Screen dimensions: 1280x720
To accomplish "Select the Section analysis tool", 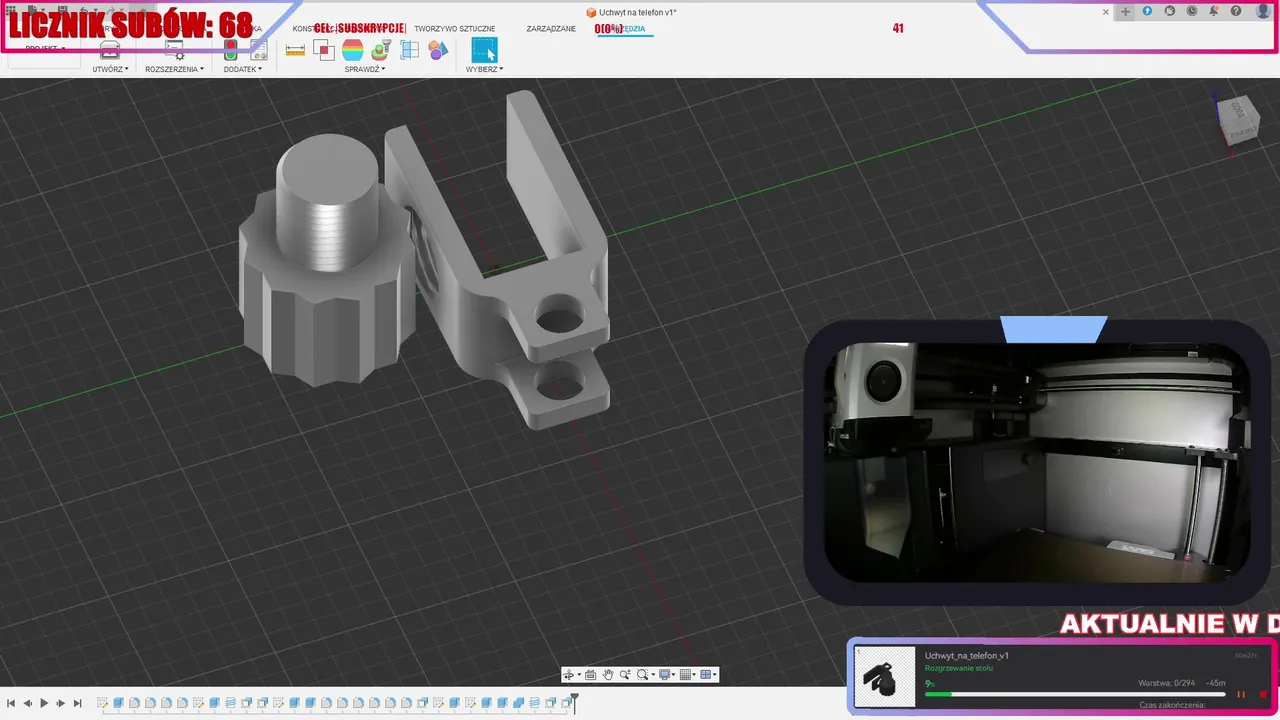I will 409,50.
